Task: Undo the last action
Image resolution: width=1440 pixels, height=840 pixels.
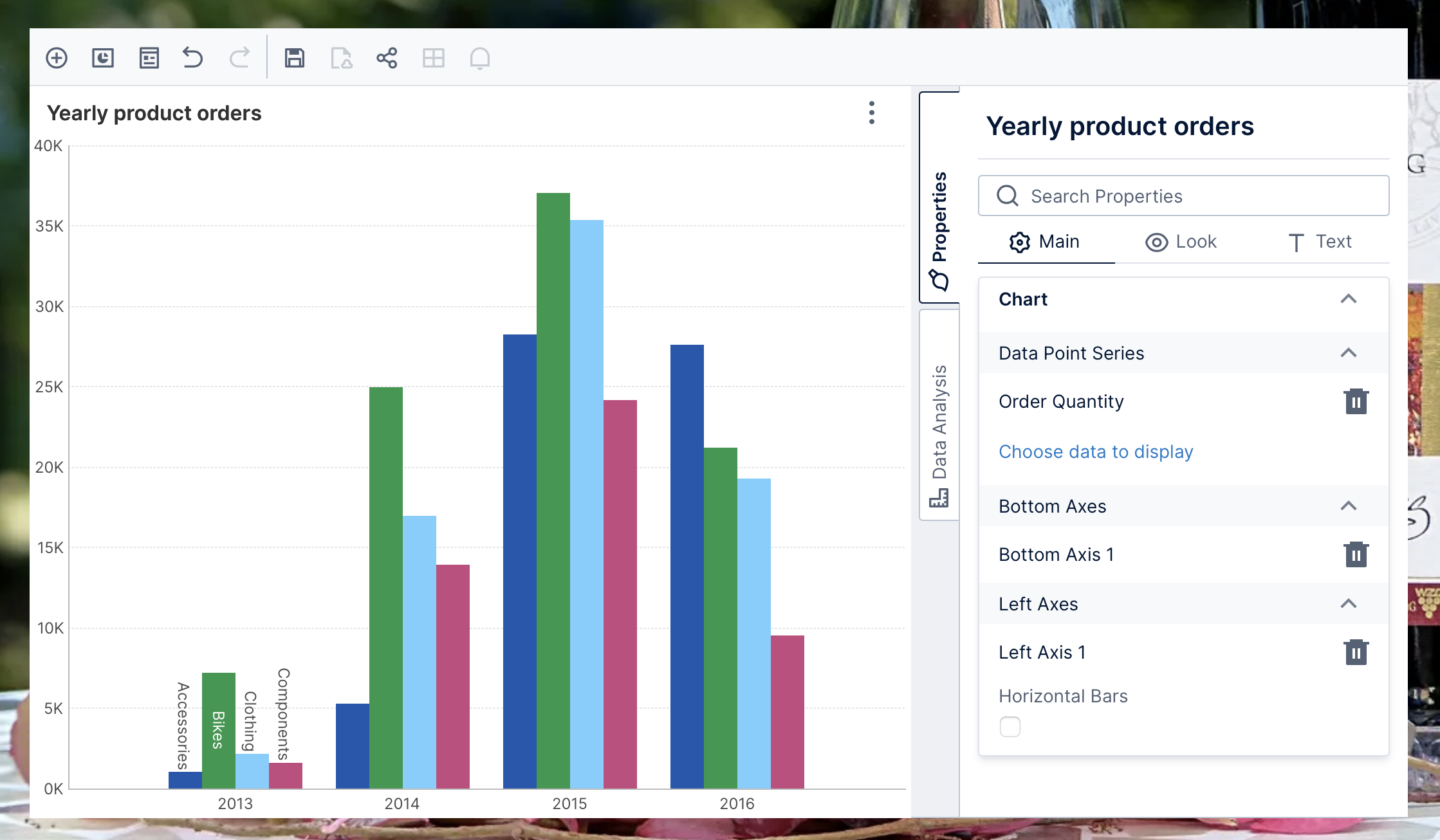Action: point(192,58)
